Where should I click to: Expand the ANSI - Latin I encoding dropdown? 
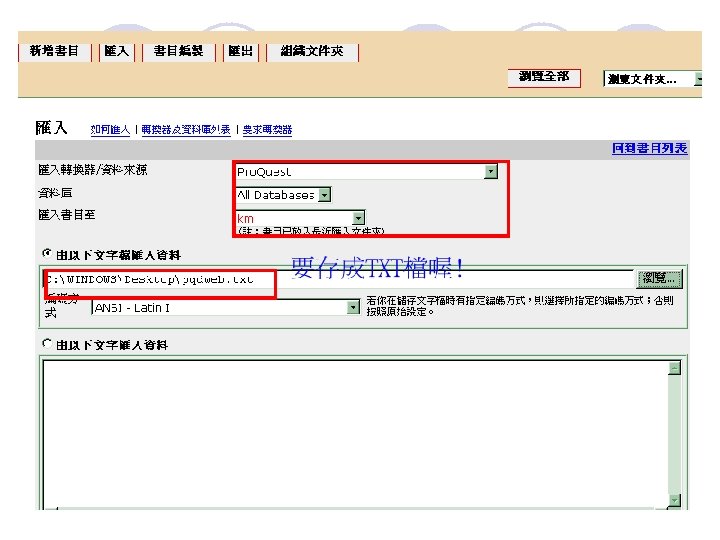point(353,307)
